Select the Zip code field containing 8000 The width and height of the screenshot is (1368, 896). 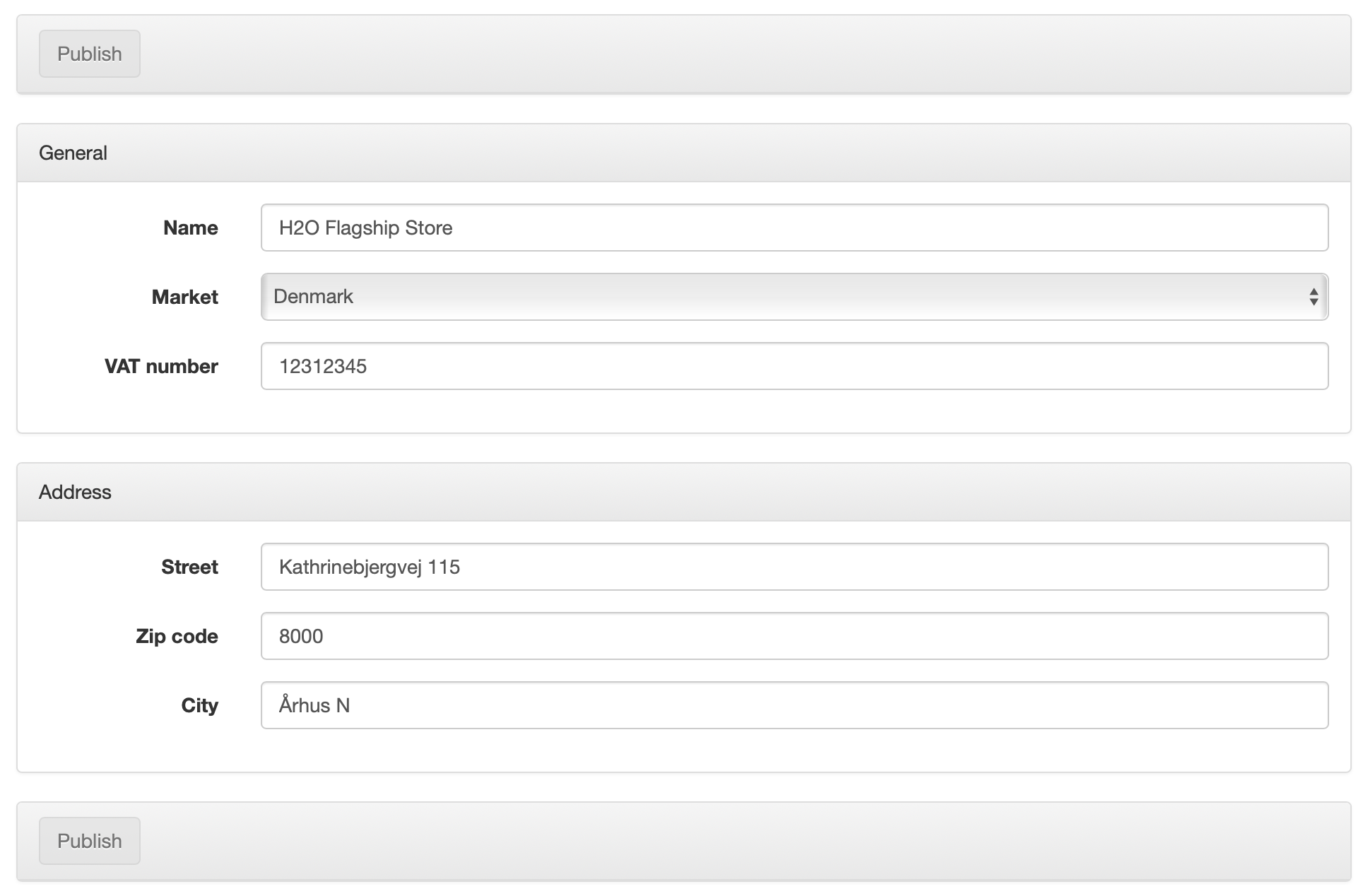794,636
